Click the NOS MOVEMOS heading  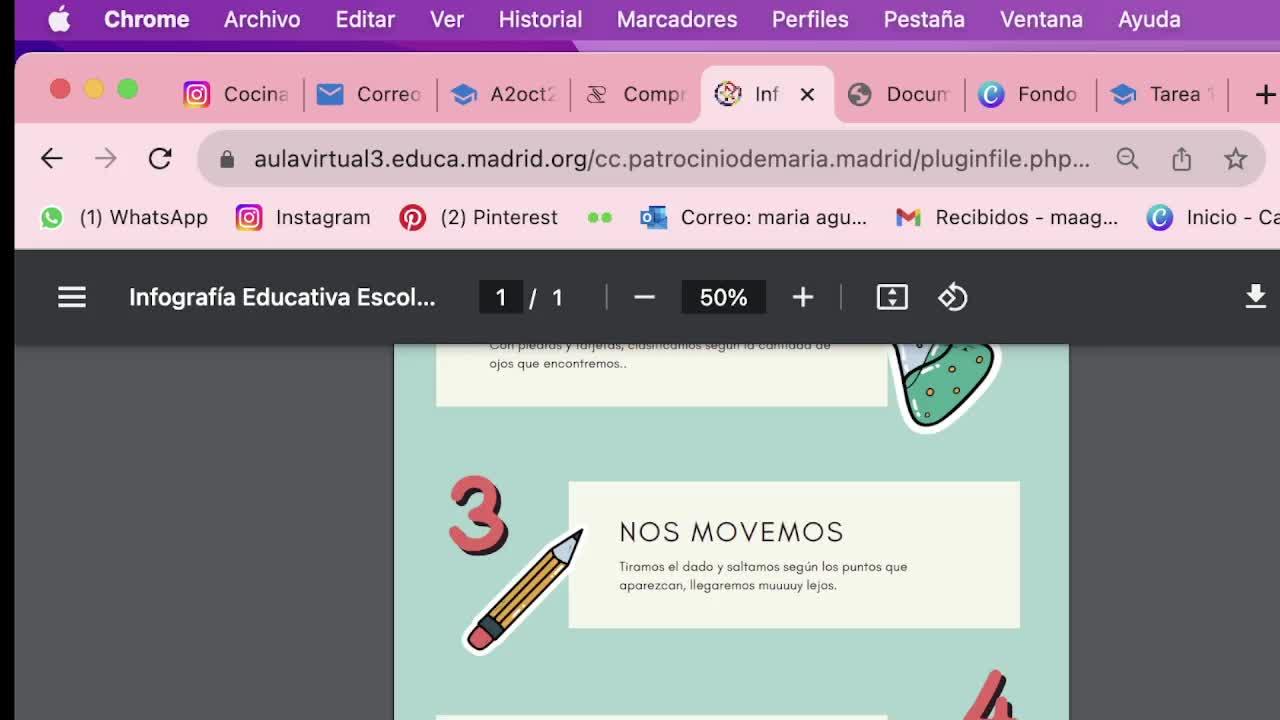731,532
